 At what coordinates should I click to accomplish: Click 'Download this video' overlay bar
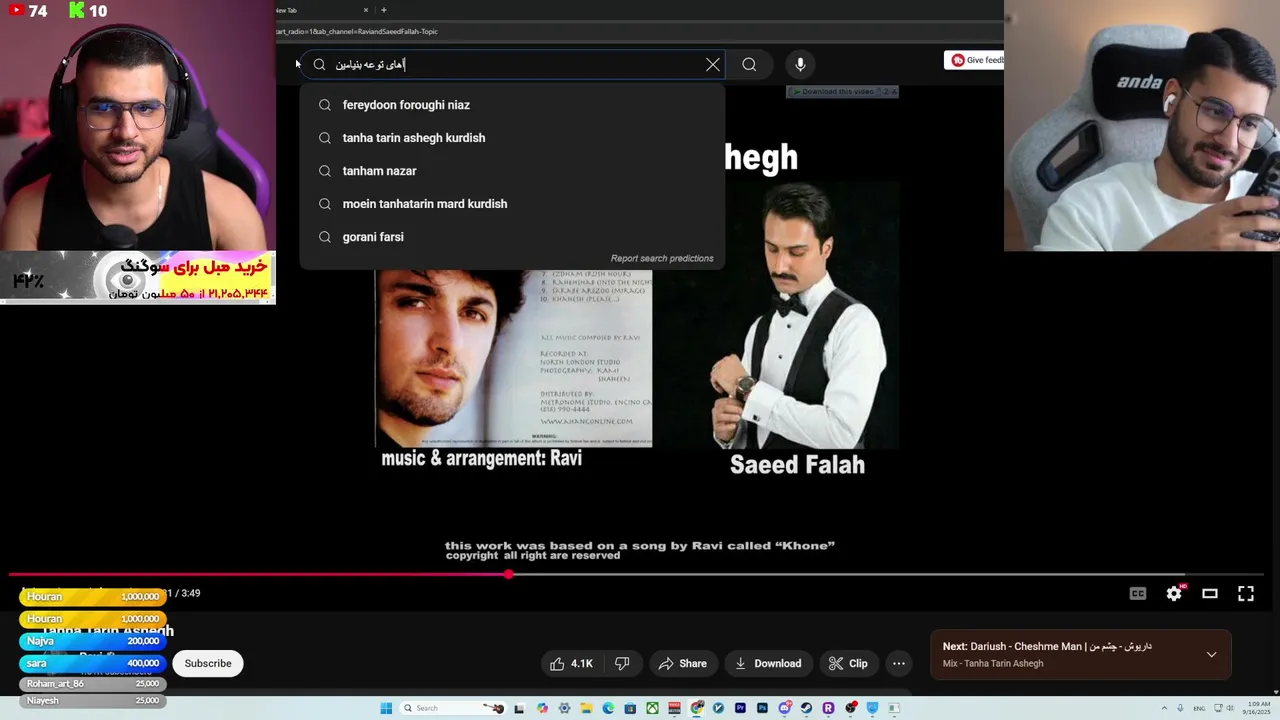coord(842,91)
